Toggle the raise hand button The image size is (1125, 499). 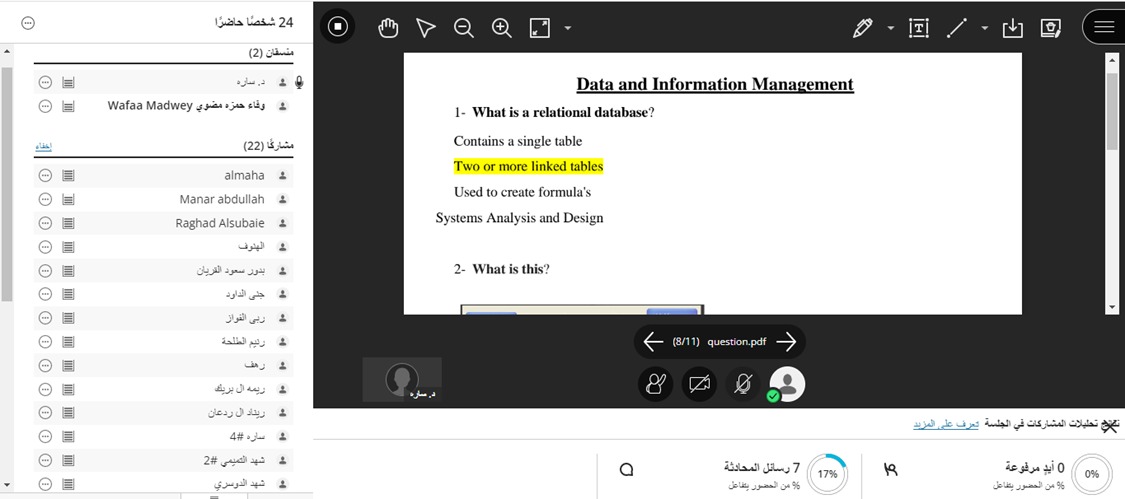pyautogui.click(x=655, y=384)
